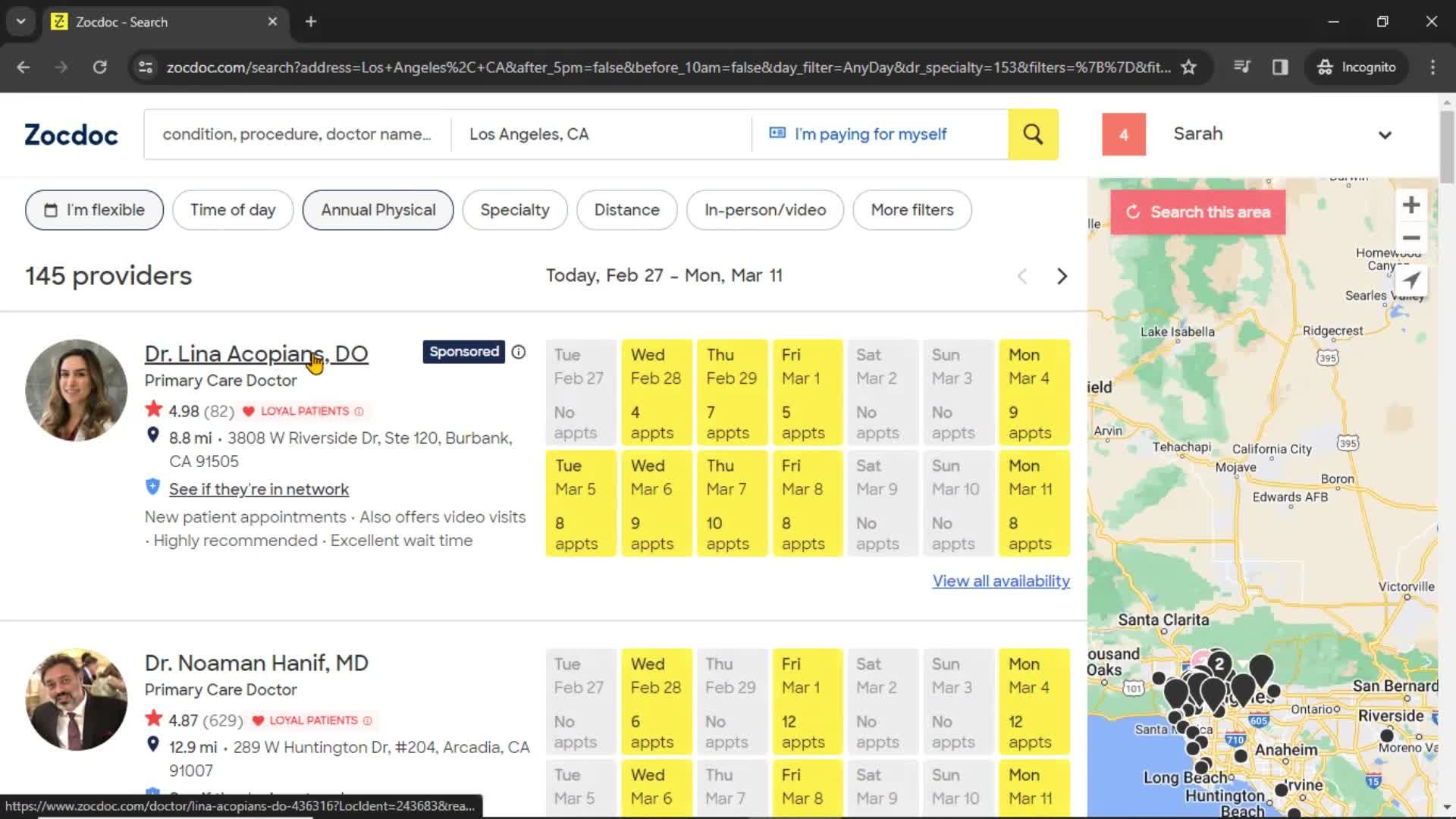Click See if they're in network link
1456x819 pixels.
click(259, 489)
